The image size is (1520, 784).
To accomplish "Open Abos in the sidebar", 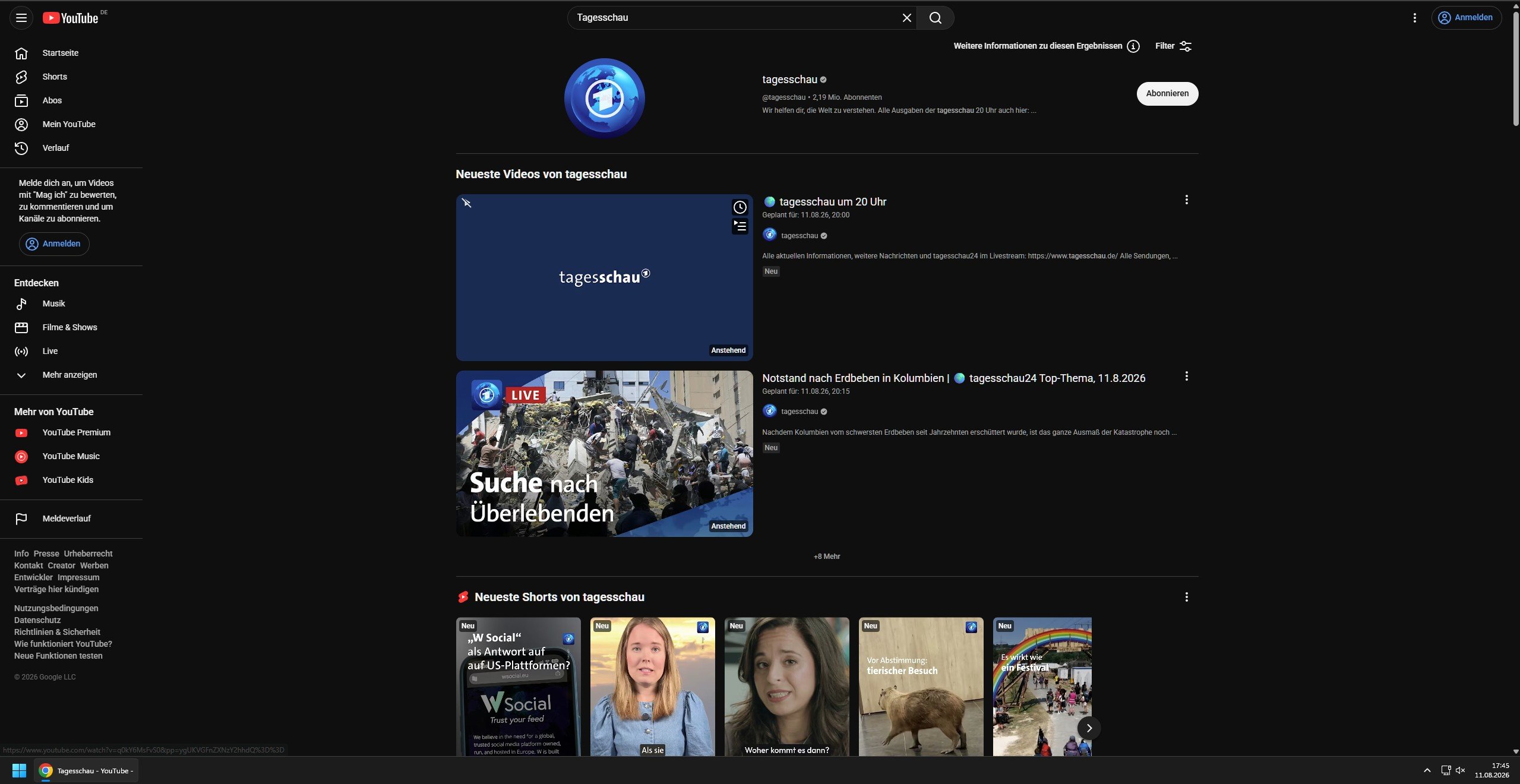I will pos(71,100).
